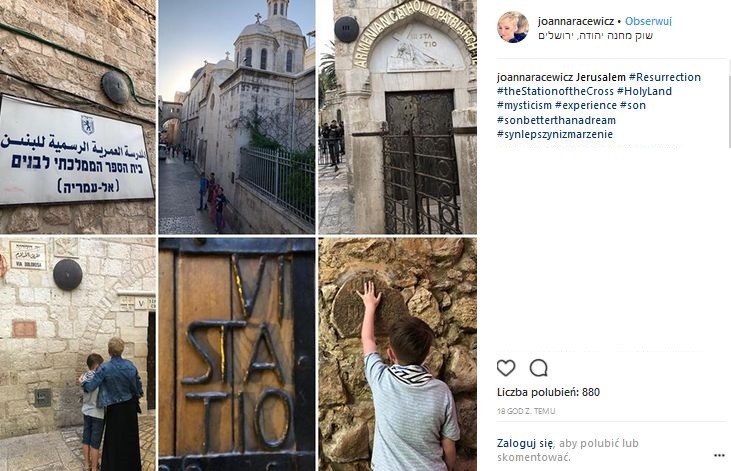This screenshot has width=731, height=471.
Task: Open the Hebrew location tag link
Action: click(595, 35)
